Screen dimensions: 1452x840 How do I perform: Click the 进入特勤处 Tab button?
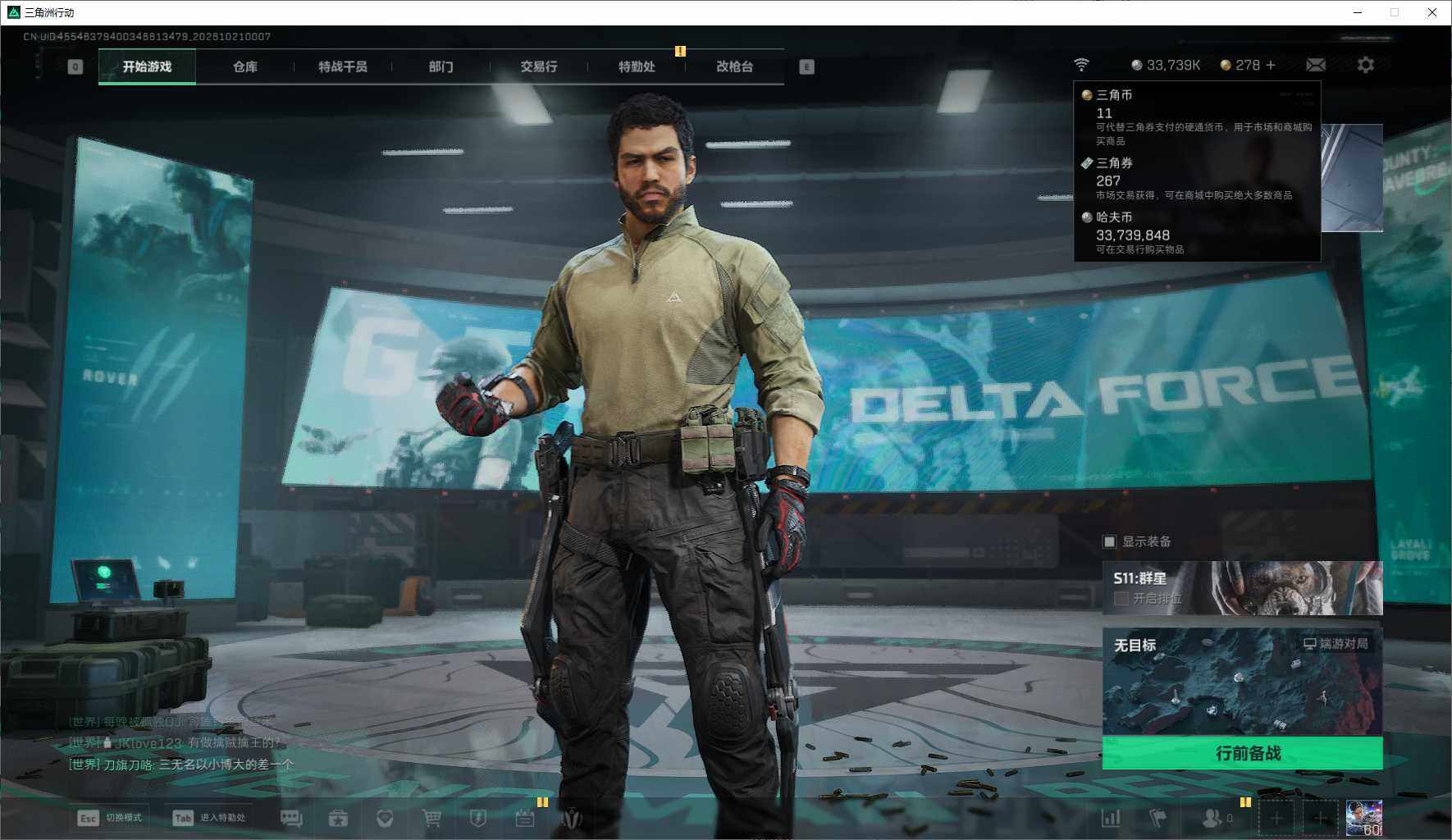pos(209,818)
